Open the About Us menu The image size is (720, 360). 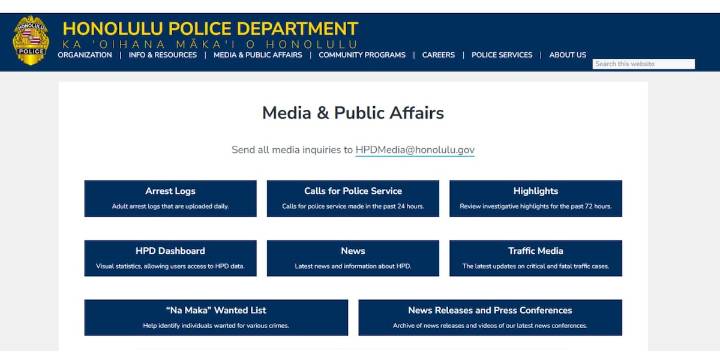point(568,55)
